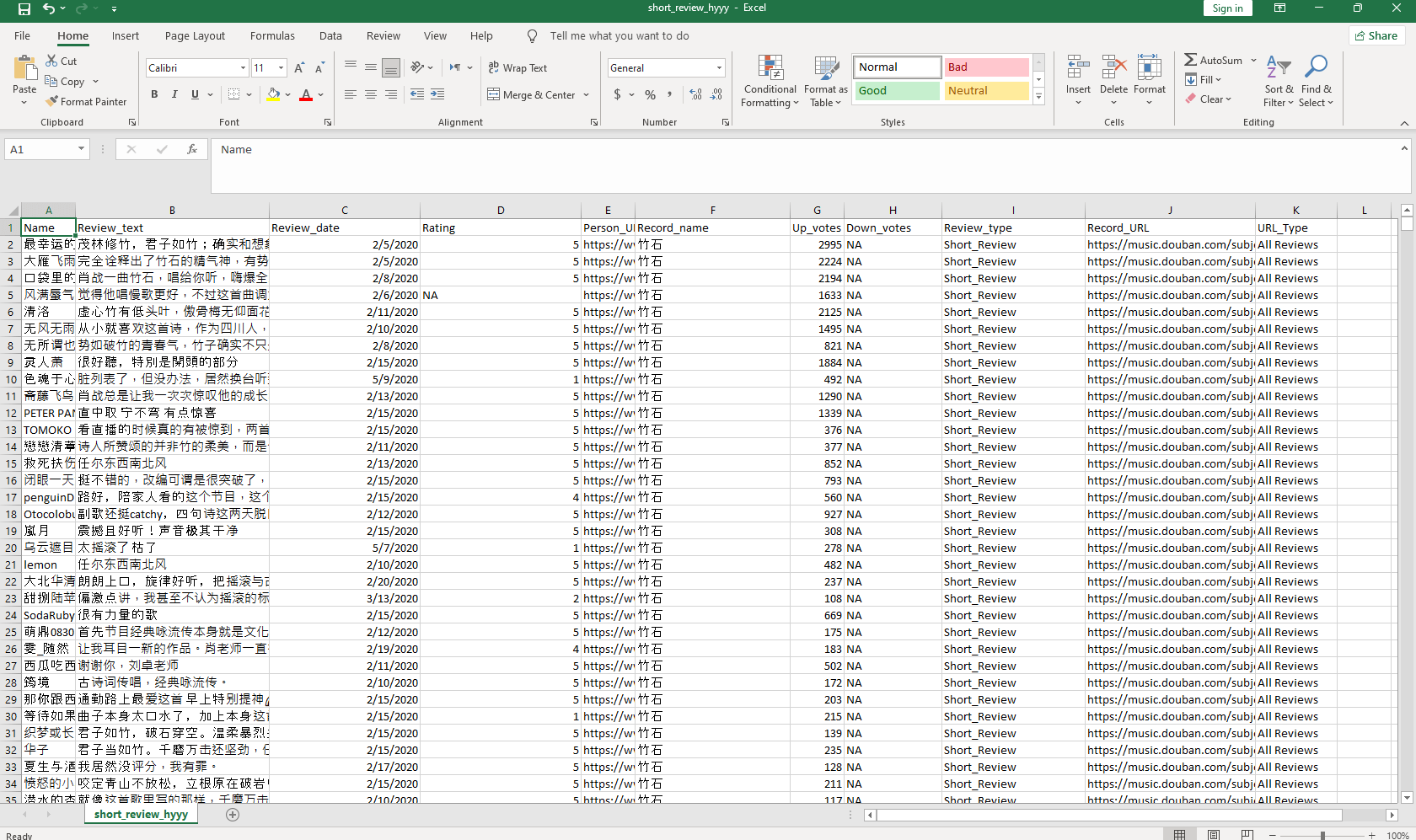Screen dimensions: 1416x840
Task: Open the Formulas ribbon tab
Action: click(x=272, y=36)
